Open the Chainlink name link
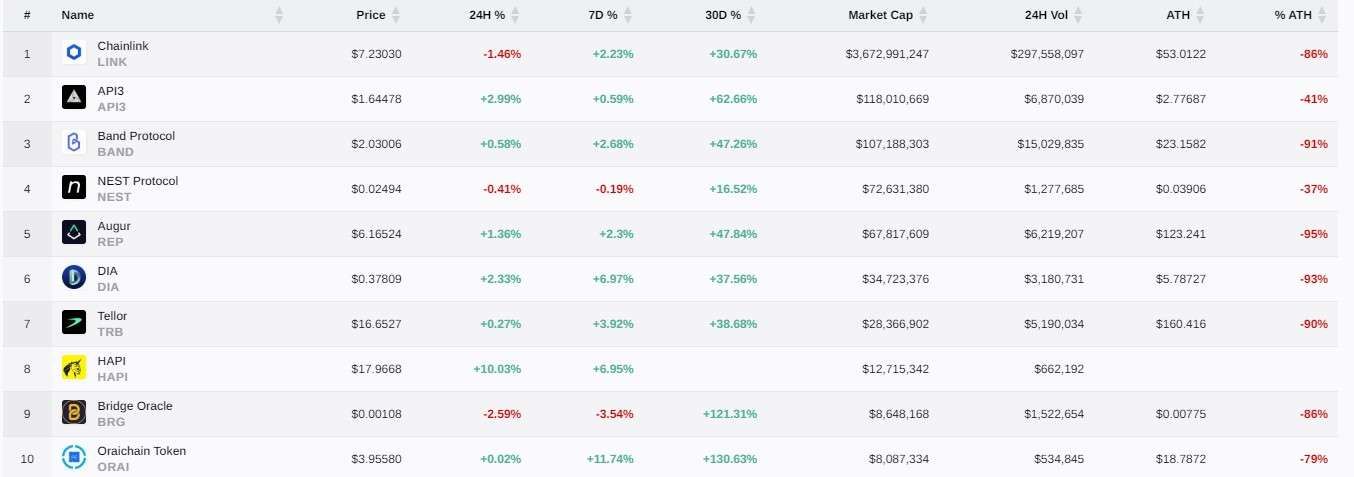This screenshot has width=1354, height=477. click(123, 46)
